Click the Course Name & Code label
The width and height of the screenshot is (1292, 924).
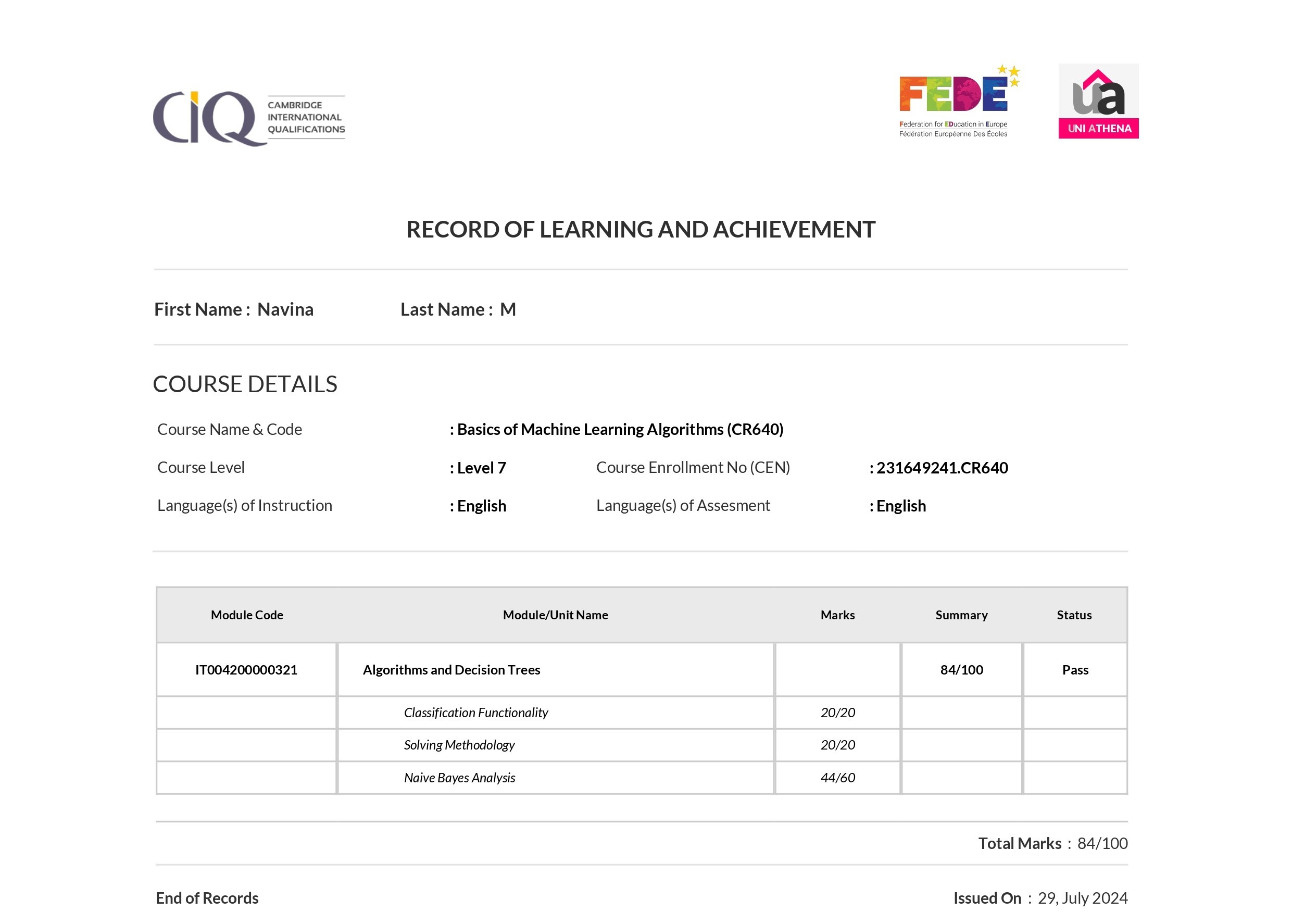tap(229, 429)
